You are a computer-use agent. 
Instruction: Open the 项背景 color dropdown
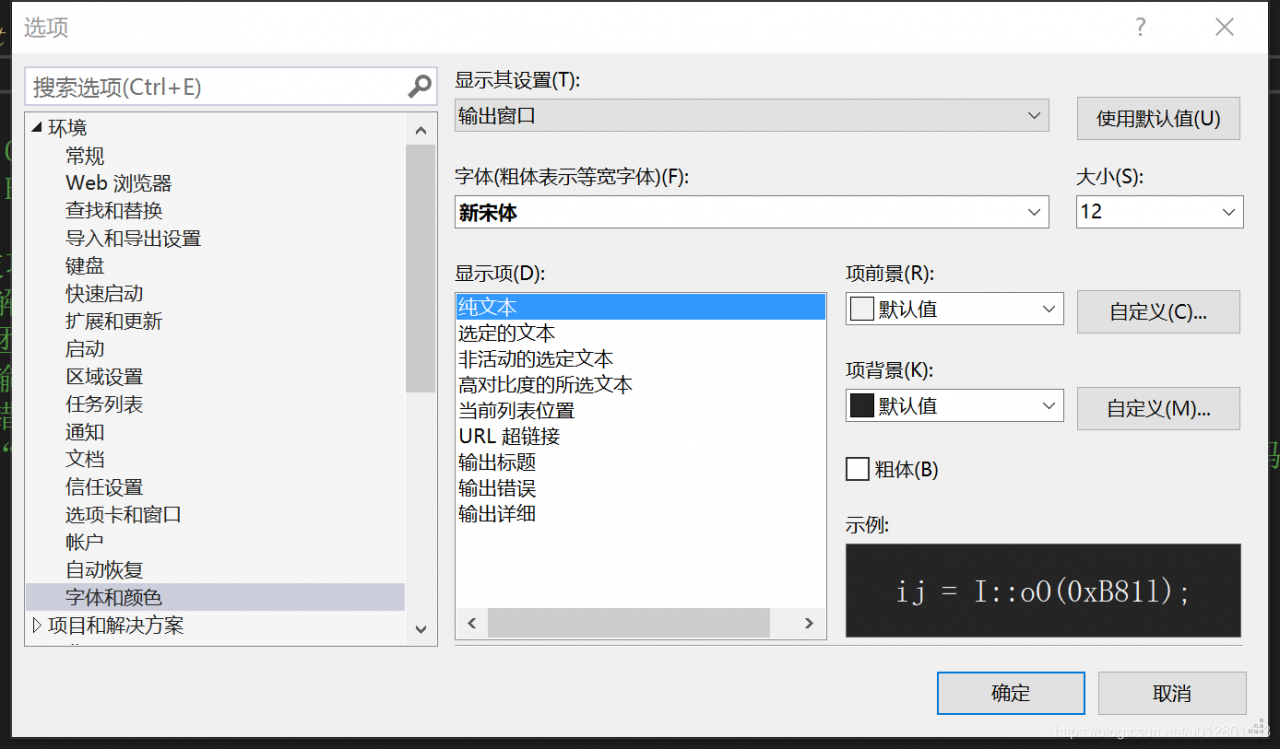tap(954, 406)
